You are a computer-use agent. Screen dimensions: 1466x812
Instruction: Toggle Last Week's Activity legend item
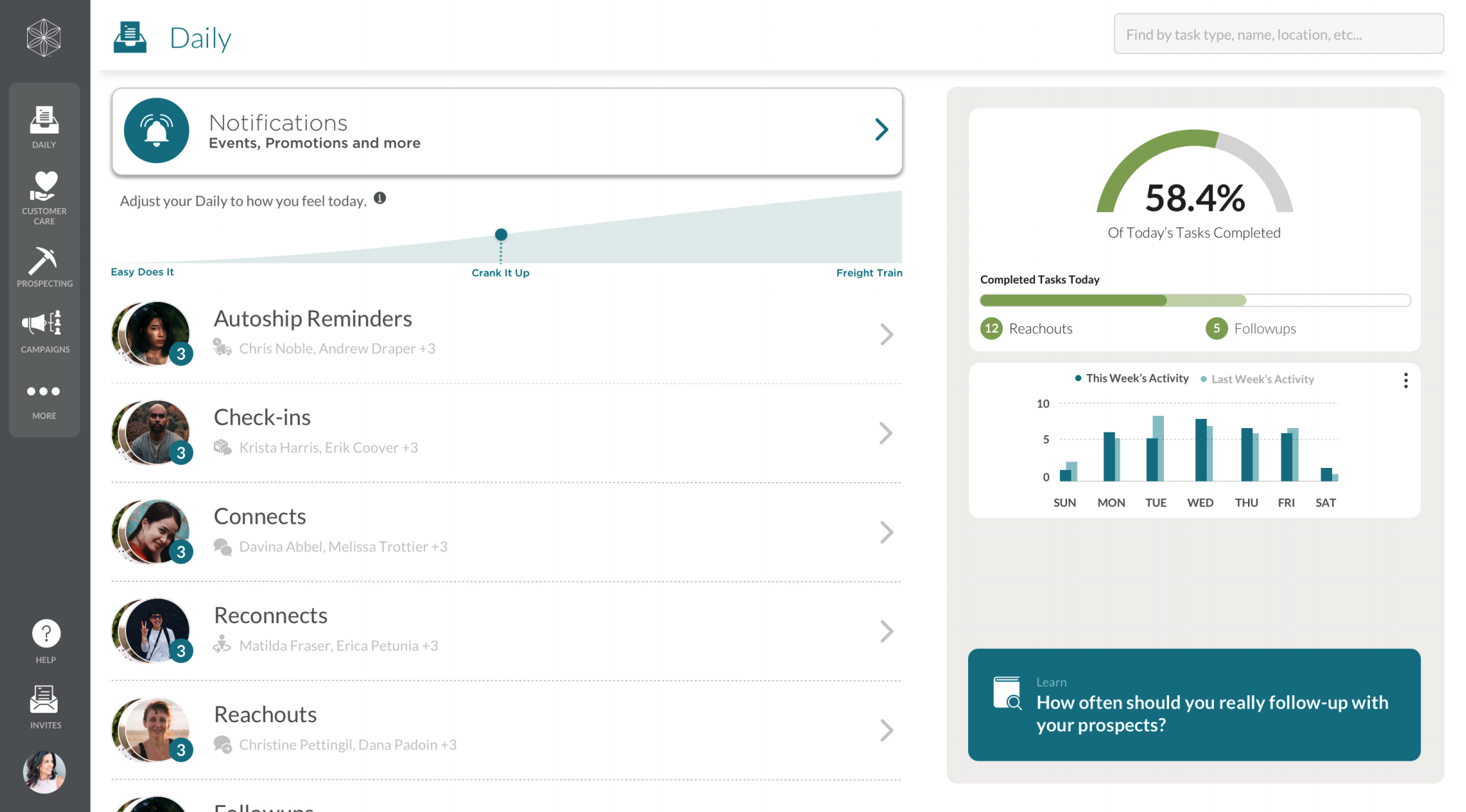pyautogui.click(x=1257, y=379)
